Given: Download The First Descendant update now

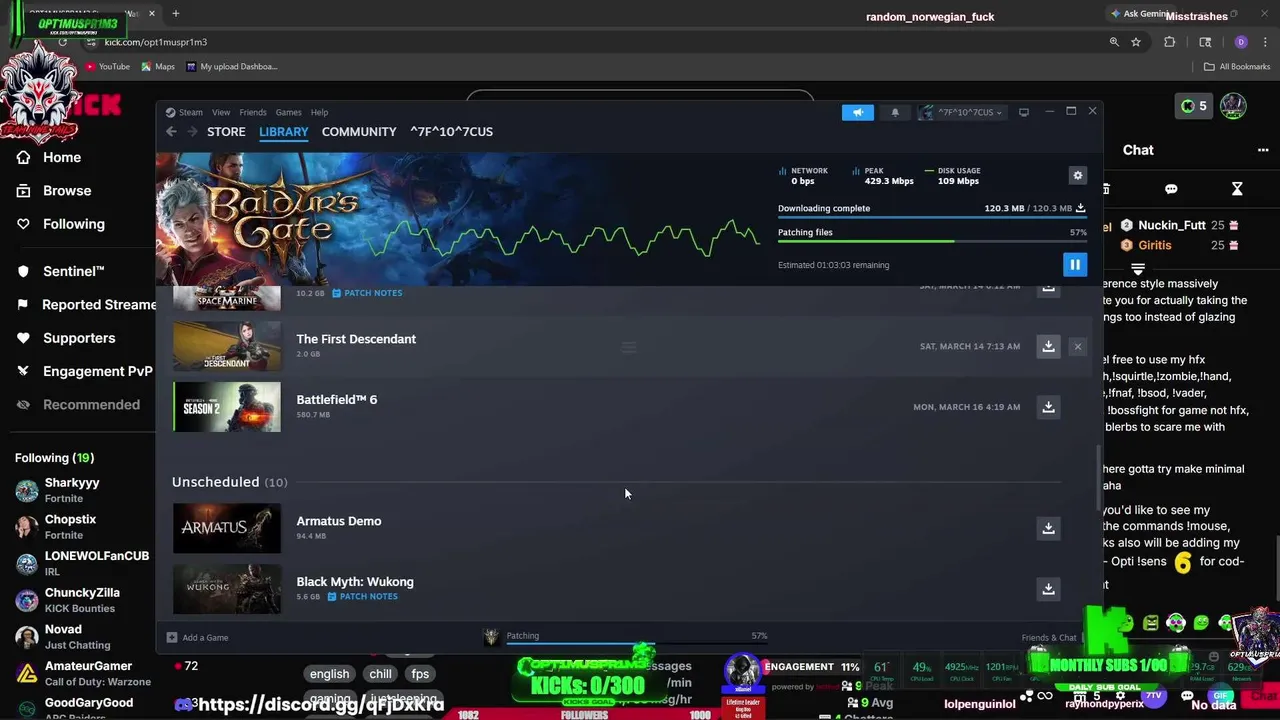Looking at the screenshot, I should click(1048, 346).
